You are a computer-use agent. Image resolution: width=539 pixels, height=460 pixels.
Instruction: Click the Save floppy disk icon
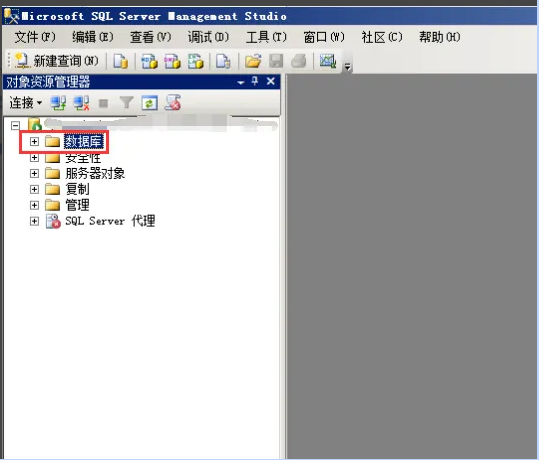276,61
